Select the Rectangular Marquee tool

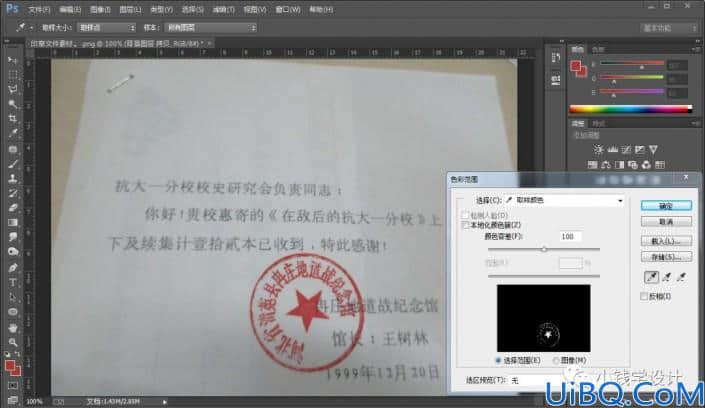13,74
